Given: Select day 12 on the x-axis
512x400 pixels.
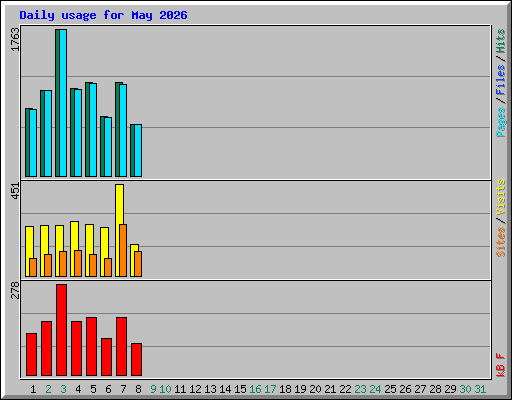Looking at the screenshot, I should 195,389.
